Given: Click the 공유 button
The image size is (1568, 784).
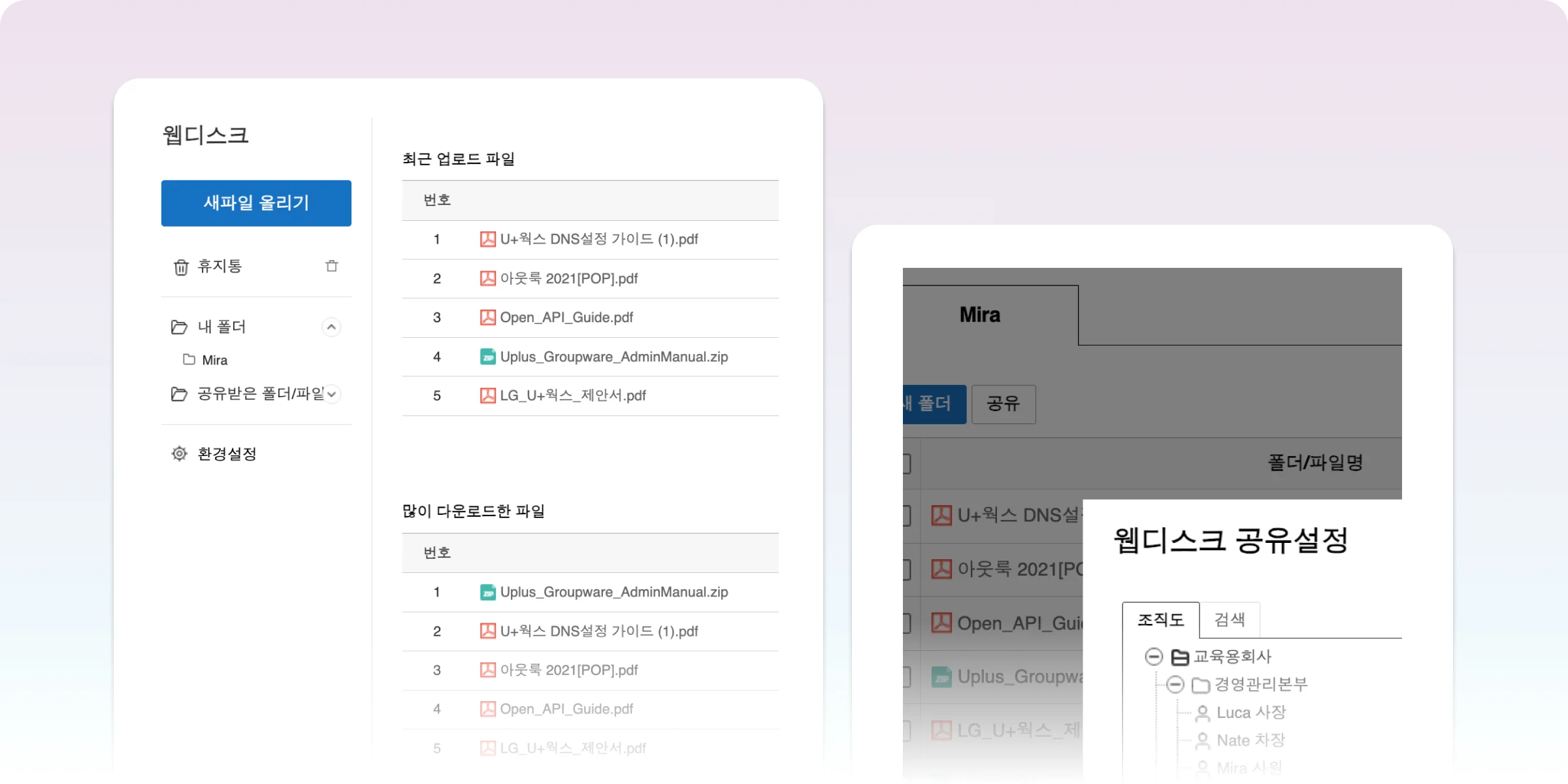Looking at the screenshot, I should tap(1003, 404).
